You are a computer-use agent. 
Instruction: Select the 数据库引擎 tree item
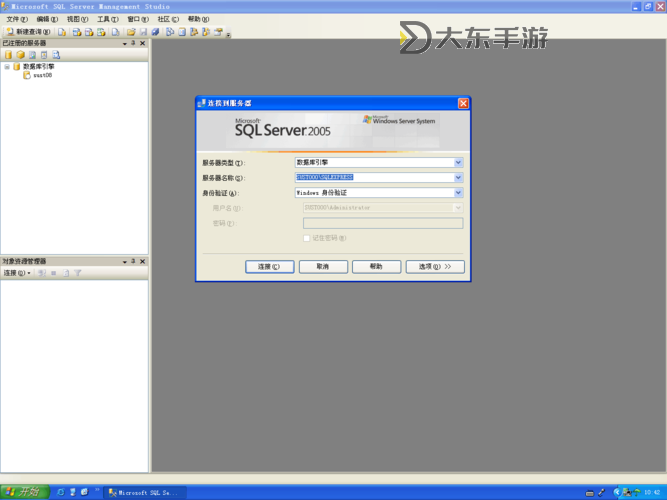pos(38,66)
